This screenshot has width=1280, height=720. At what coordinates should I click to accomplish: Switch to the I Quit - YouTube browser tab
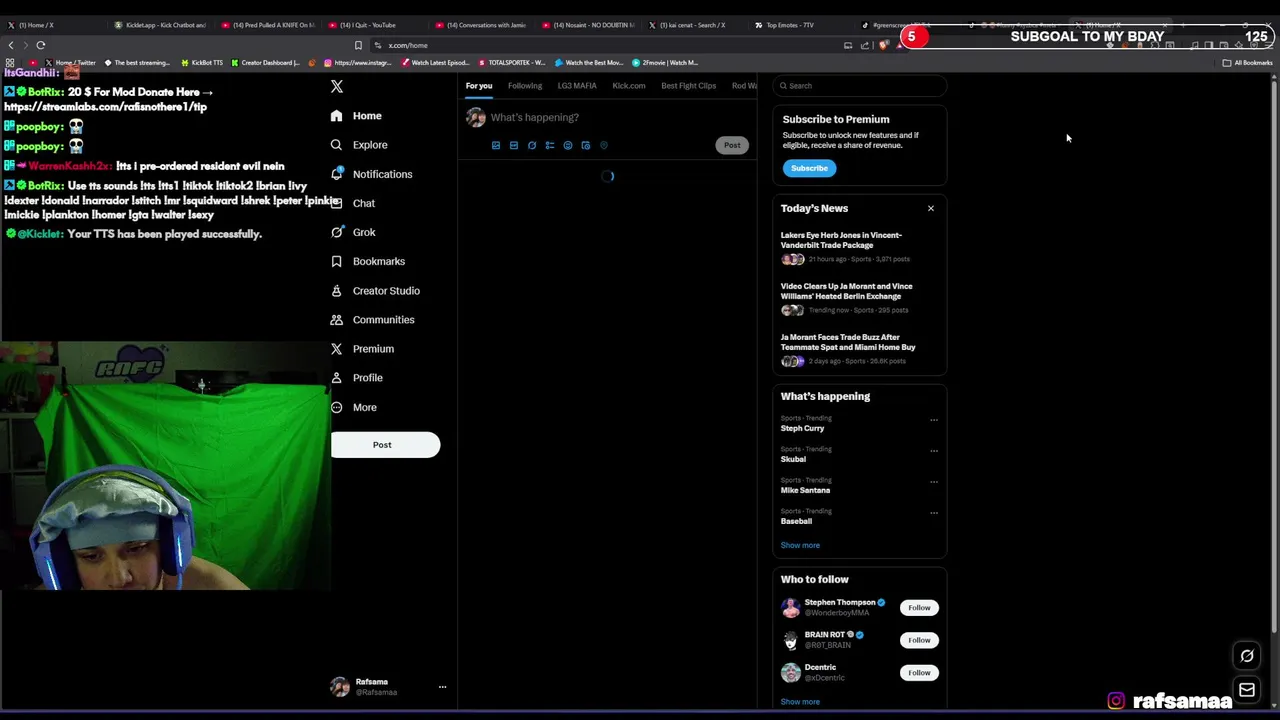click(373, 25)
